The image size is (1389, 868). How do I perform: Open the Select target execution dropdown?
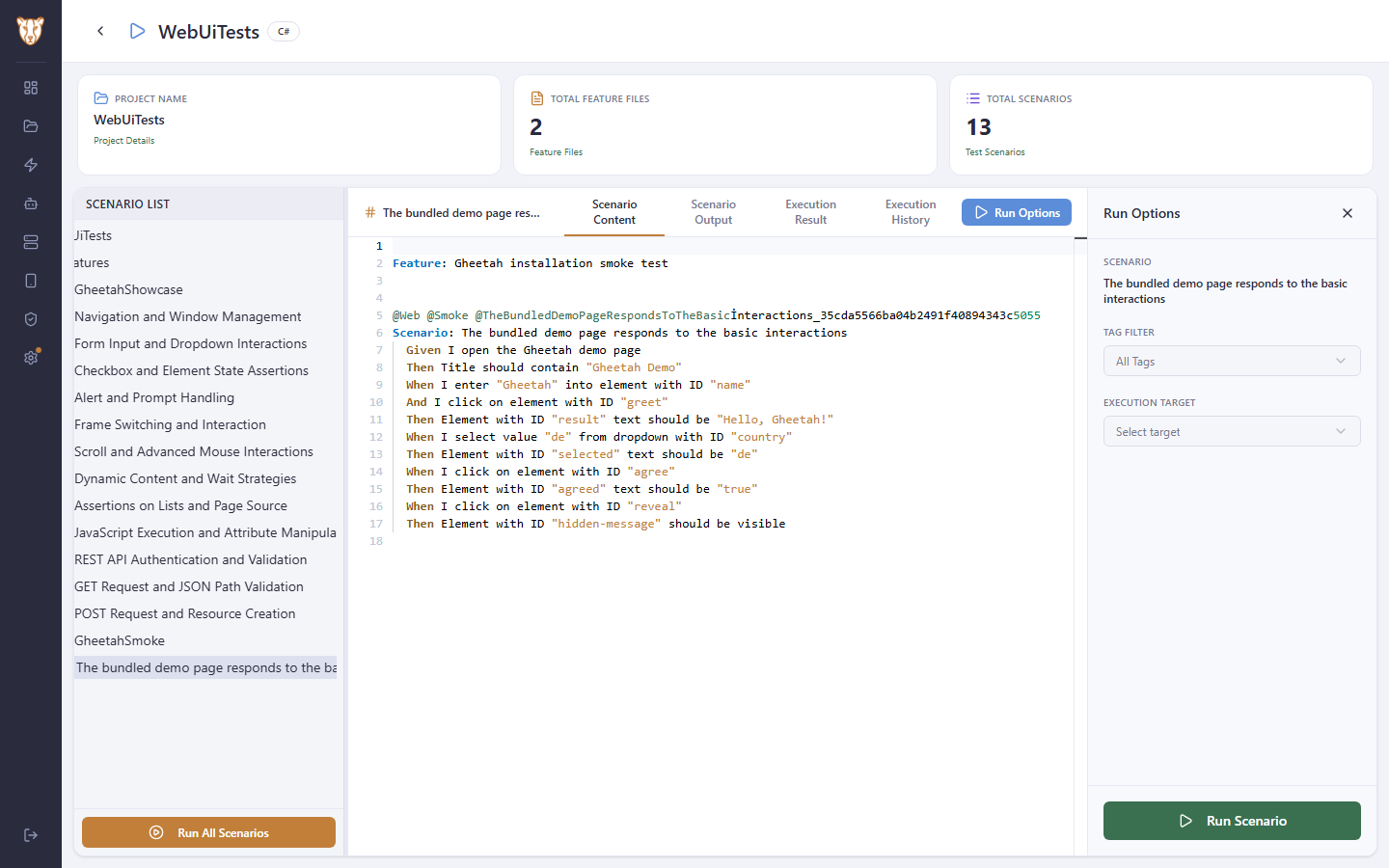(x=1232, y=431)
